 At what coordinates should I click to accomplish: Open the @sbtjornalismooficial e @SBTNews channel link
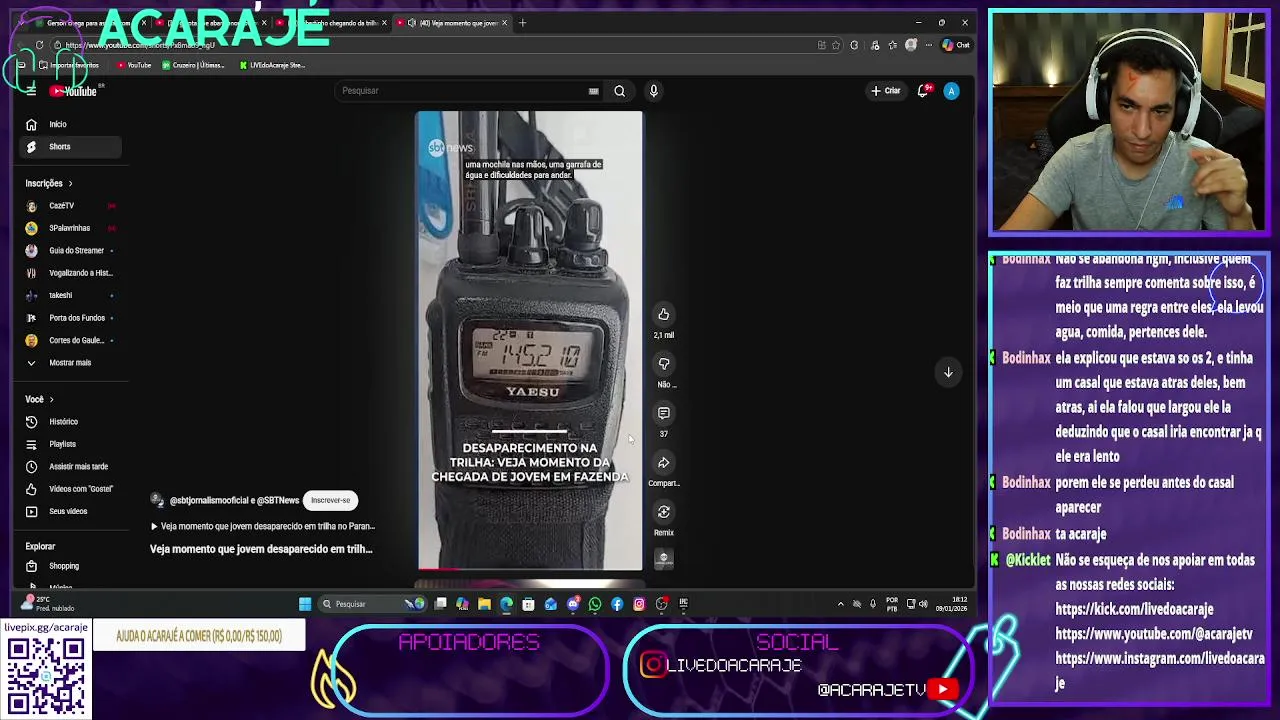click(x=234, y=500)
